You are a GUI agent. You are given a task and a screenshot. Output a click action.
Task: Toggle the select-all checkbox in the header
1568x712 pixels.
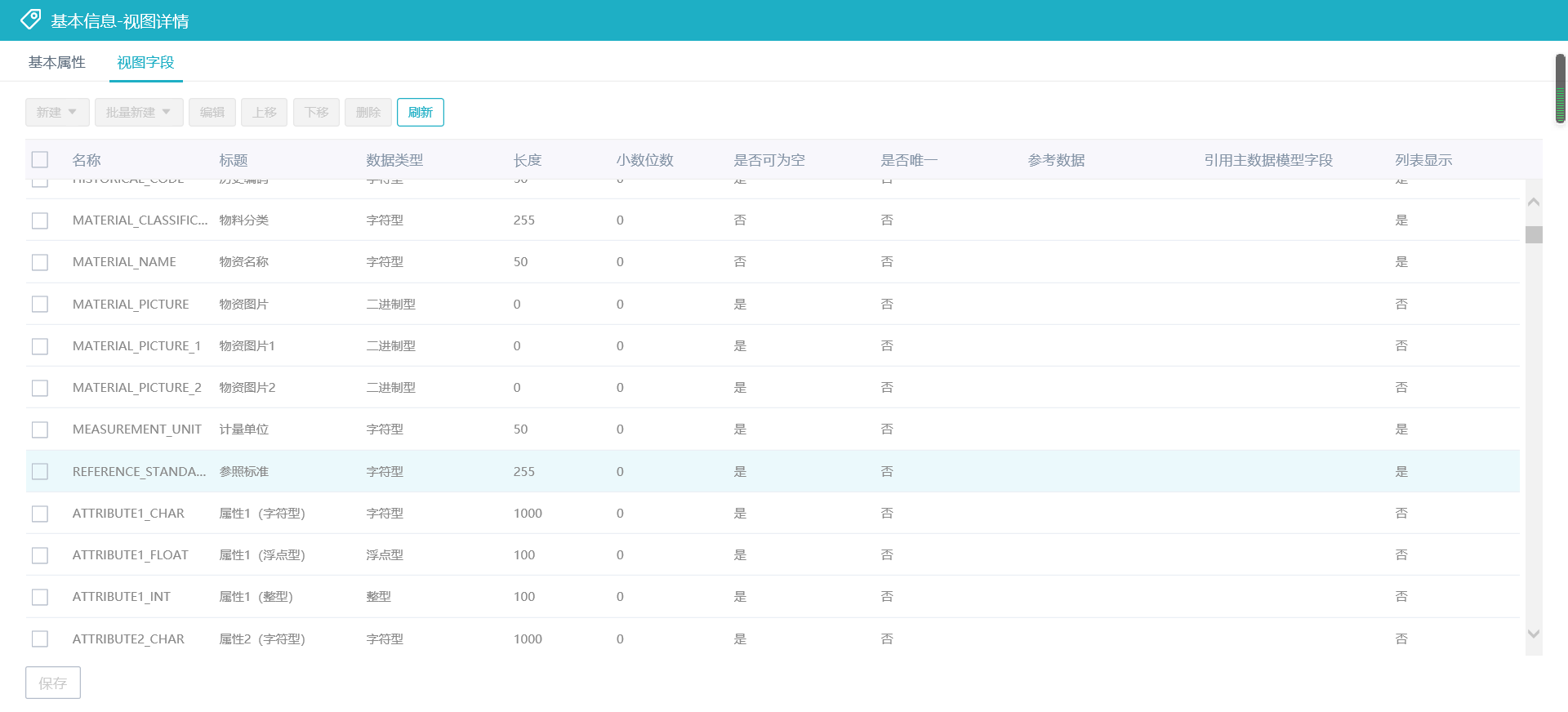(40, 159)
